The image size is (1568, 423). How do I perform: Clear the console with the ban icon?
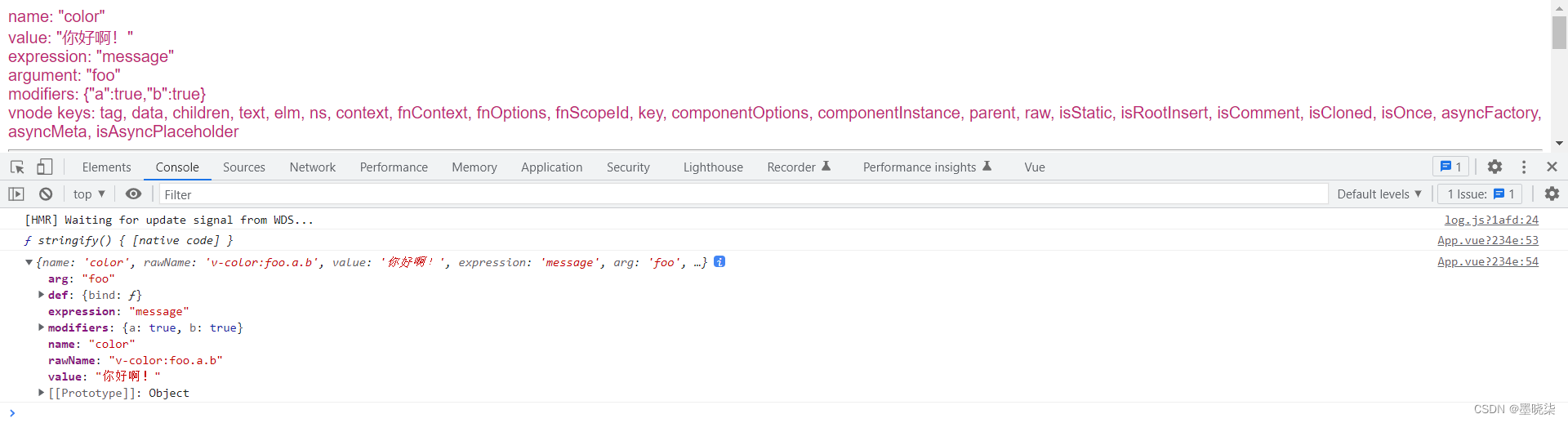click(x=46, y=194)
